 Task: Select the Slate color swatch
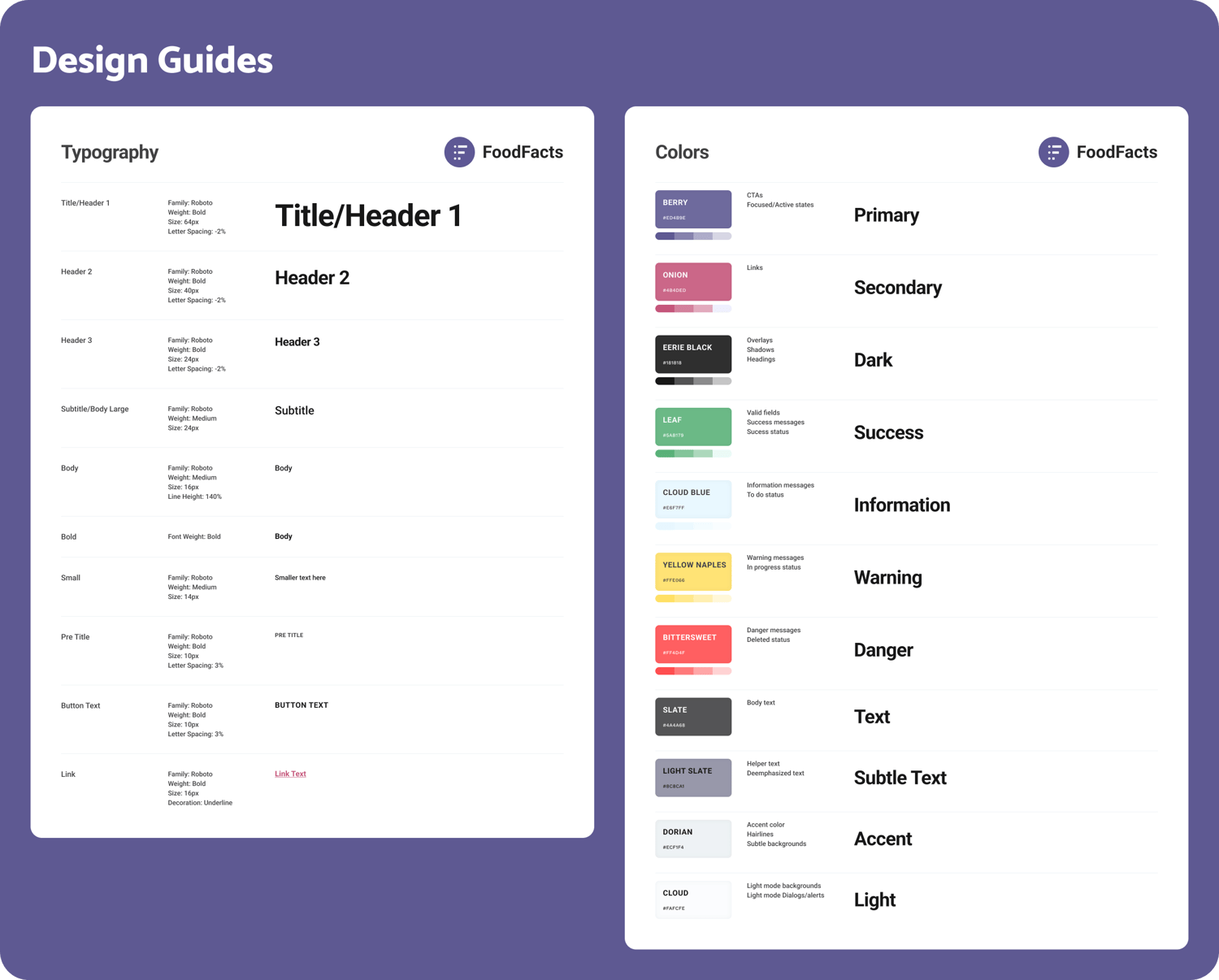(693, 717)
